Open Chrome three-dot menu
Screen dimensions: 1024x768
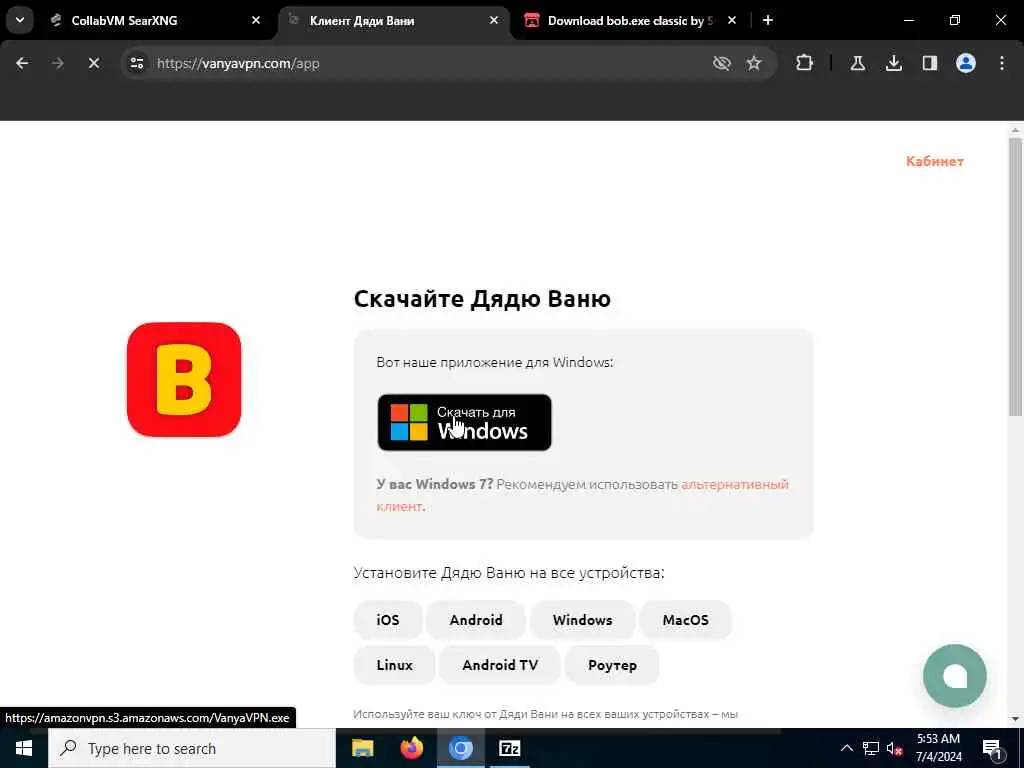pyautogui.click(x=1001, y=63)
